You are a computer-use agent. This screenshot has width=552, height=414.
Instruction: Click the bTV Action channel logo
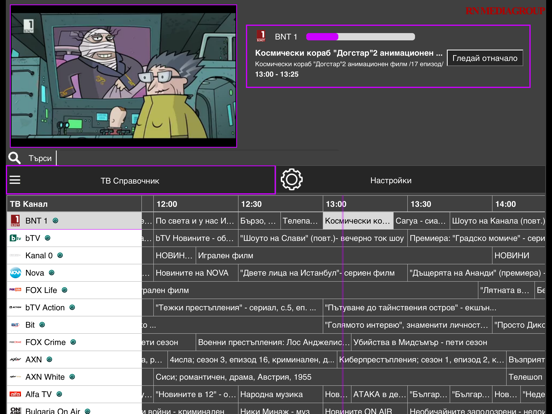[x=15, y=307]
